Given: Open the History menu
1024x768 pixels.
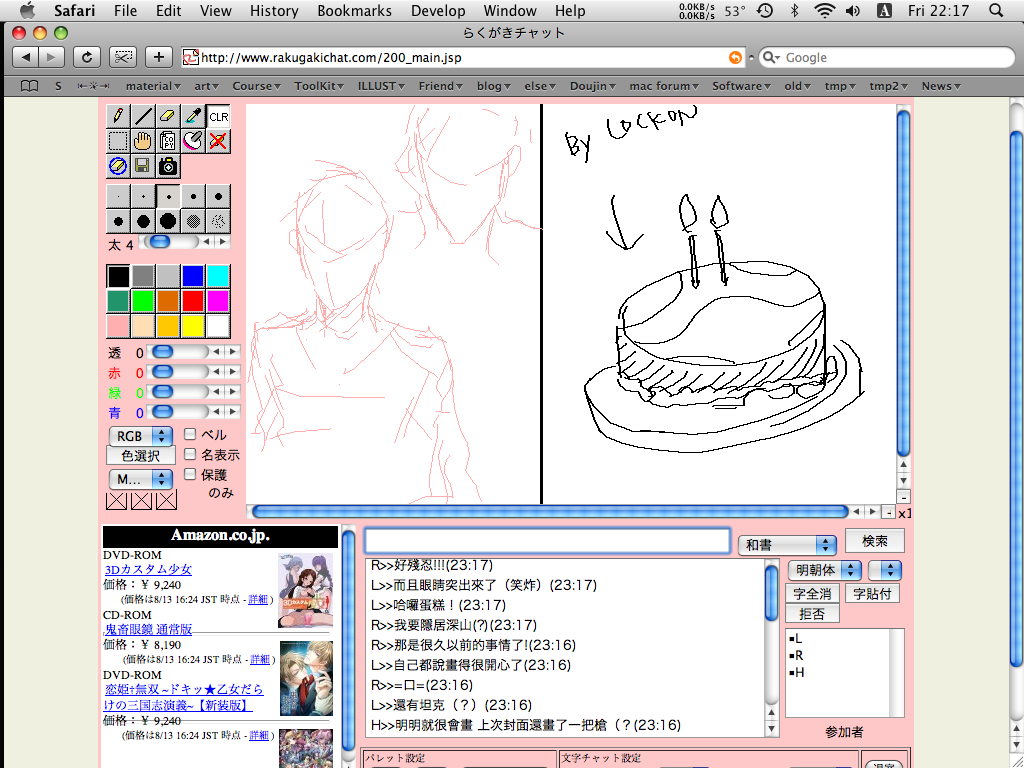Looking at the screenshot, I should tap(274, 10).
